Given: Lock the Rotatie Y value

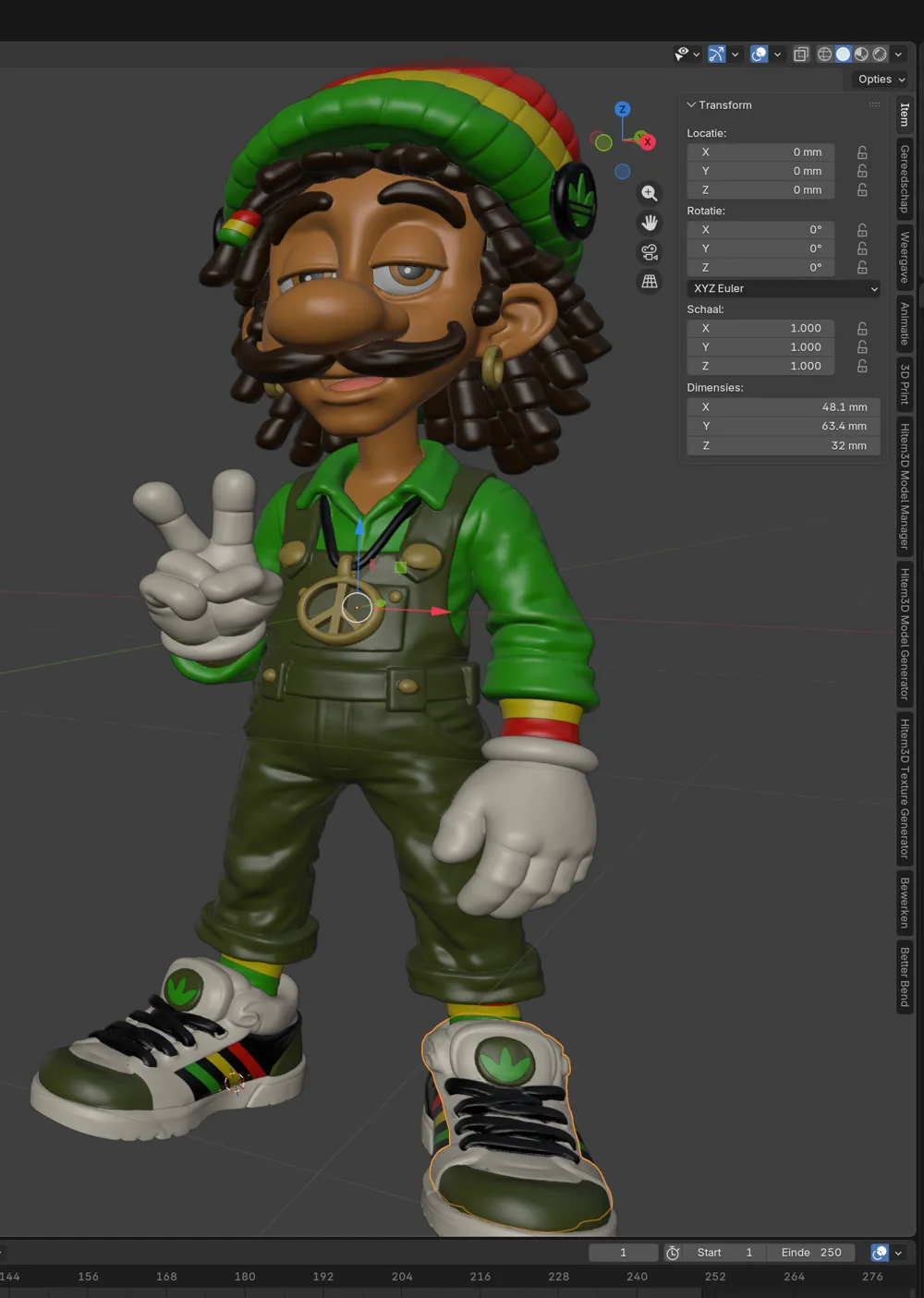Looking at the screenshot, I should (862, 249).
